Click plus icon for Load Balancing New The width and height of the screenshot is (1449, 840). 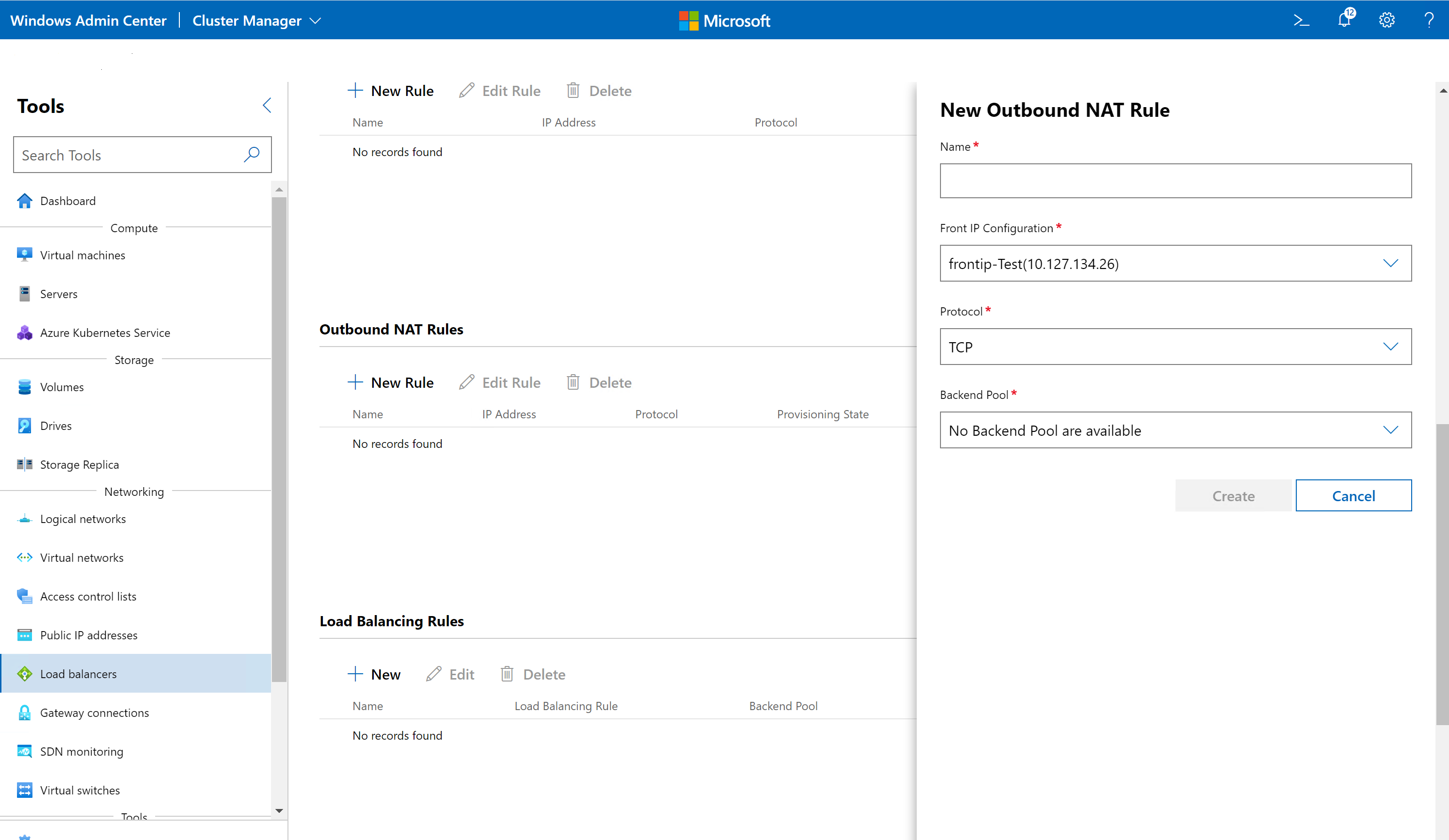pyautogui.click(x=355, y=674)
